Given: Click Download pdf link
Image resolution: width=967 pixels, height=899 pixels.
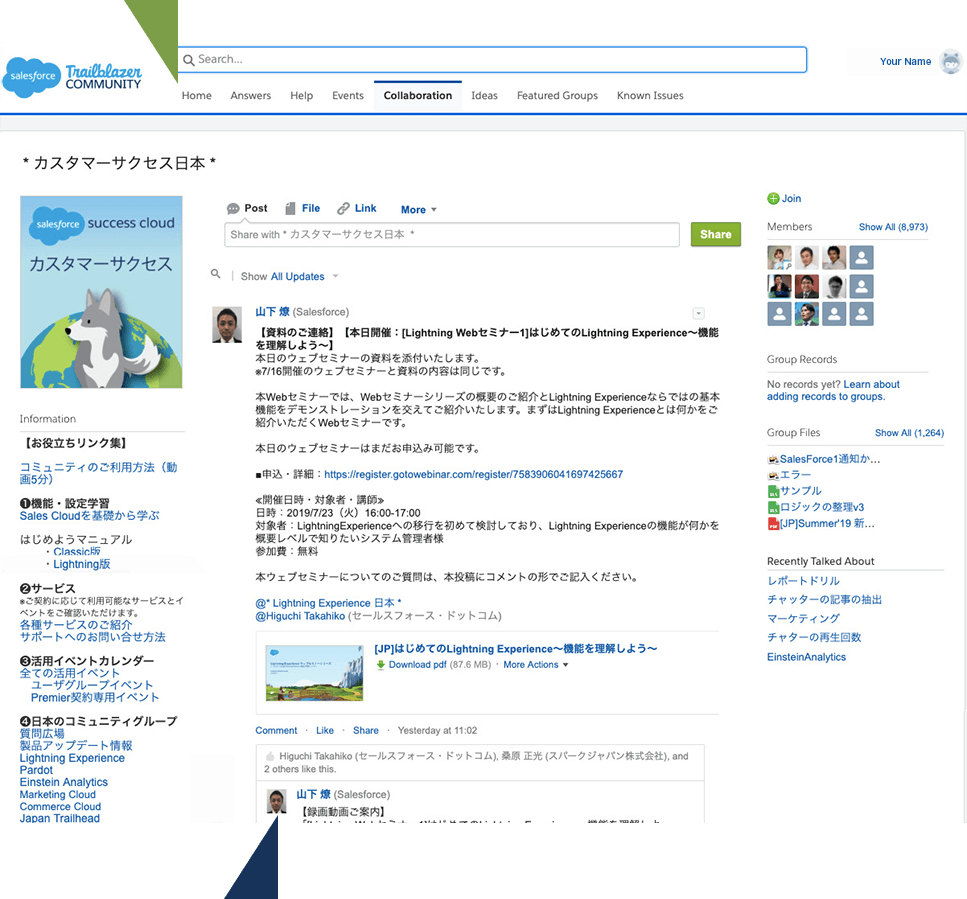Looking at the screenshot, I should click(418, 665).
